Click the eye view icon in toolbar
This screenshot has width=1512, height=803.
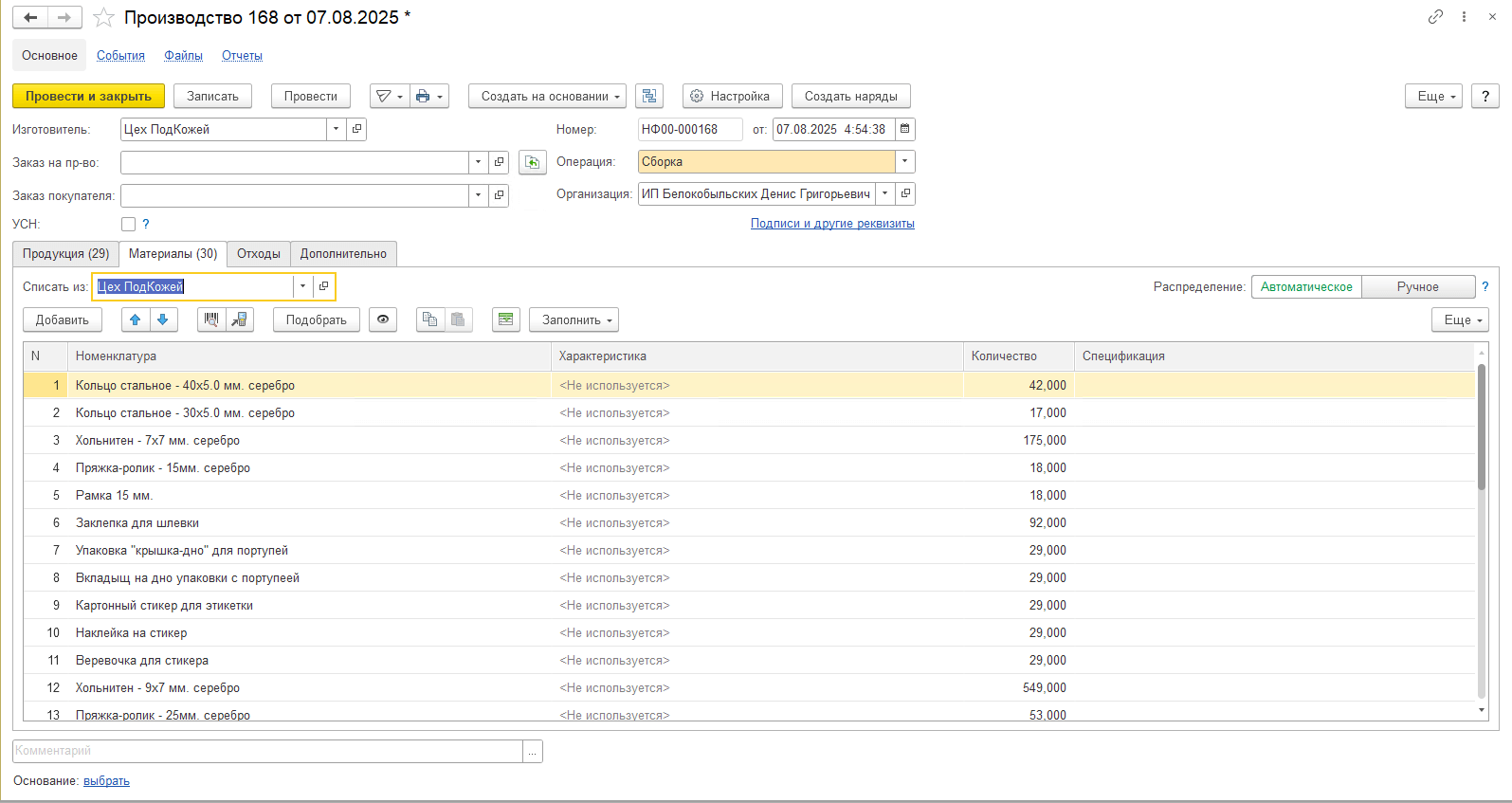tap(383, 319)
